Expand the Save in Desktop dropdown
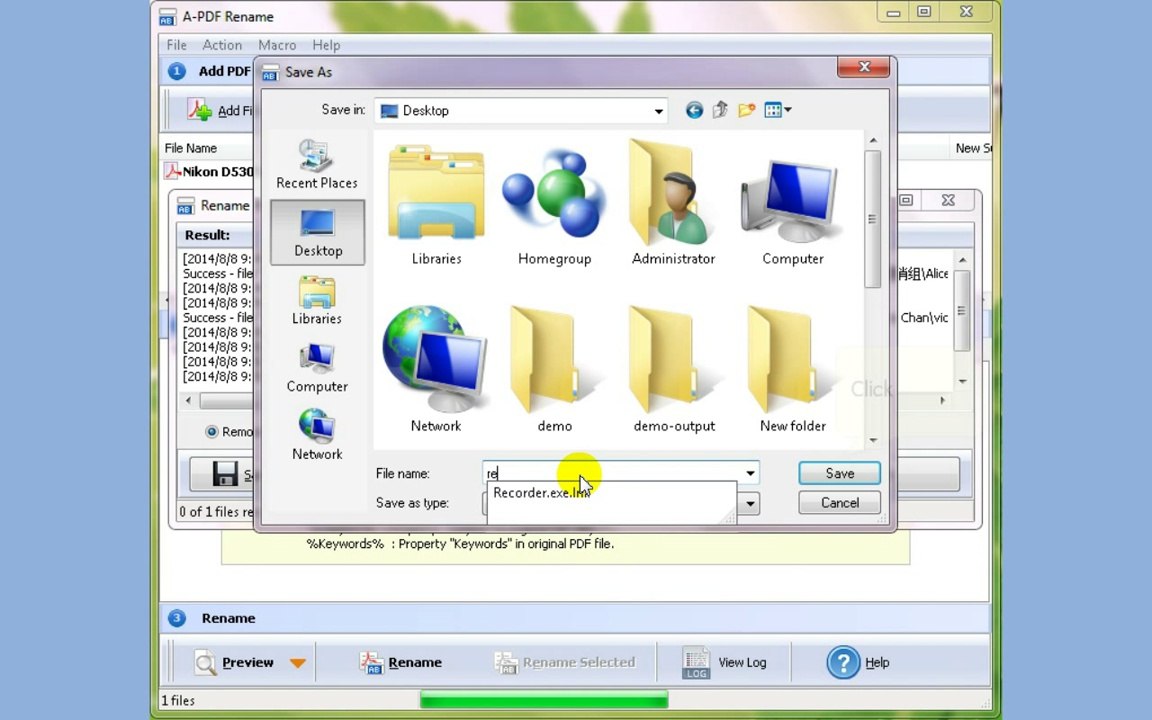 tap(659, 111)
